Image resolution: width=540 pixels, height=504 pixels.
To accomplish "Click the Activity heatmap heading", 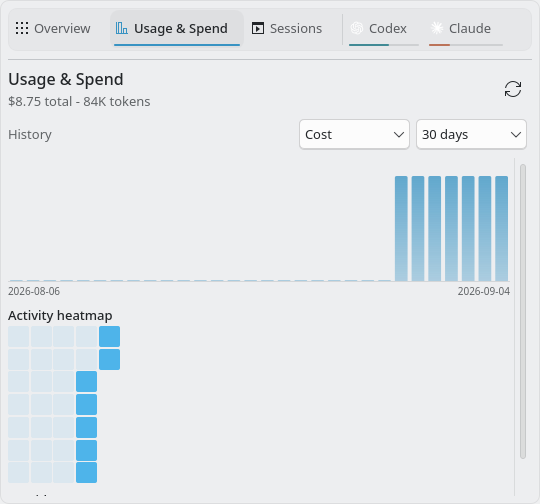I will [60, 316].
